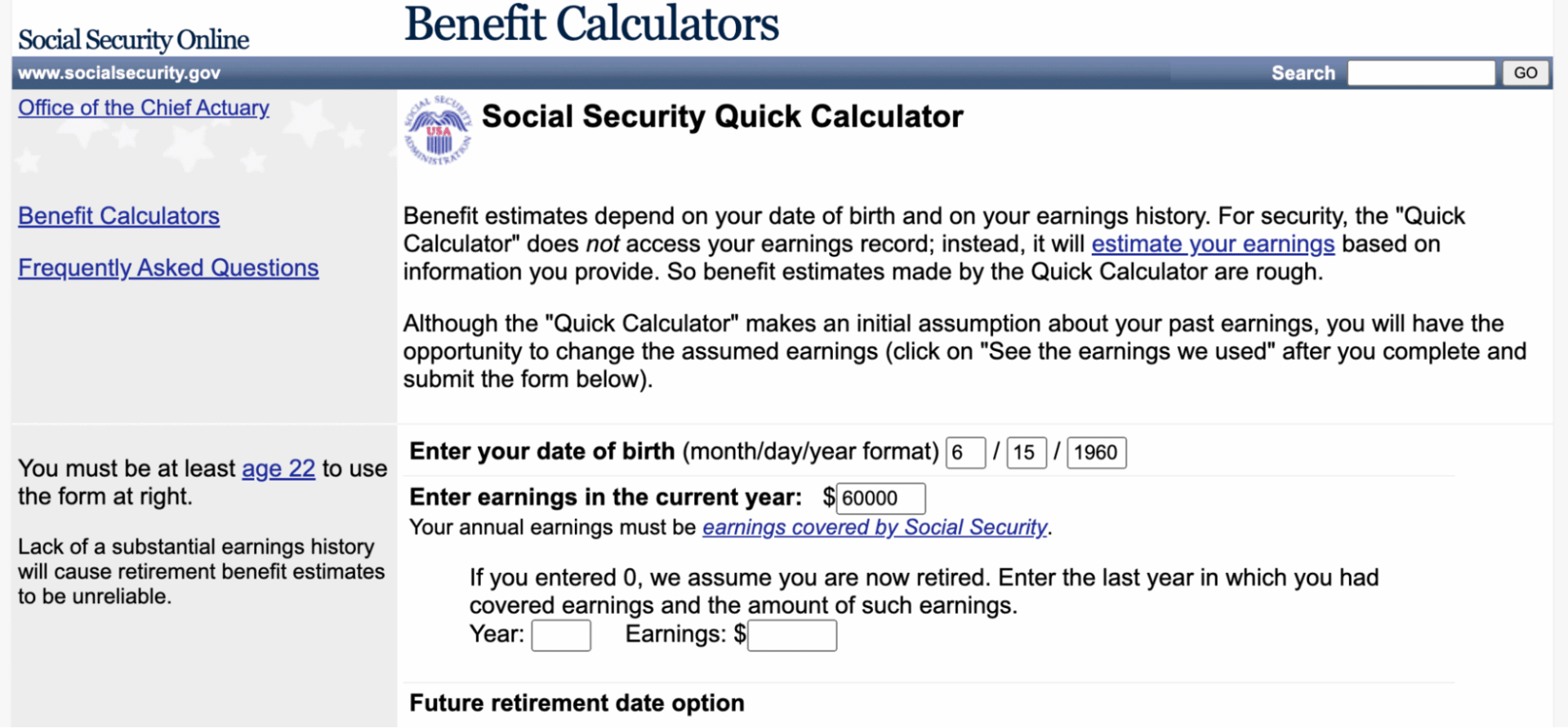This screenshot has height=728, width=1568.
Task: Click the Social Security Quick Calculator heading
Action: [722, 117]
